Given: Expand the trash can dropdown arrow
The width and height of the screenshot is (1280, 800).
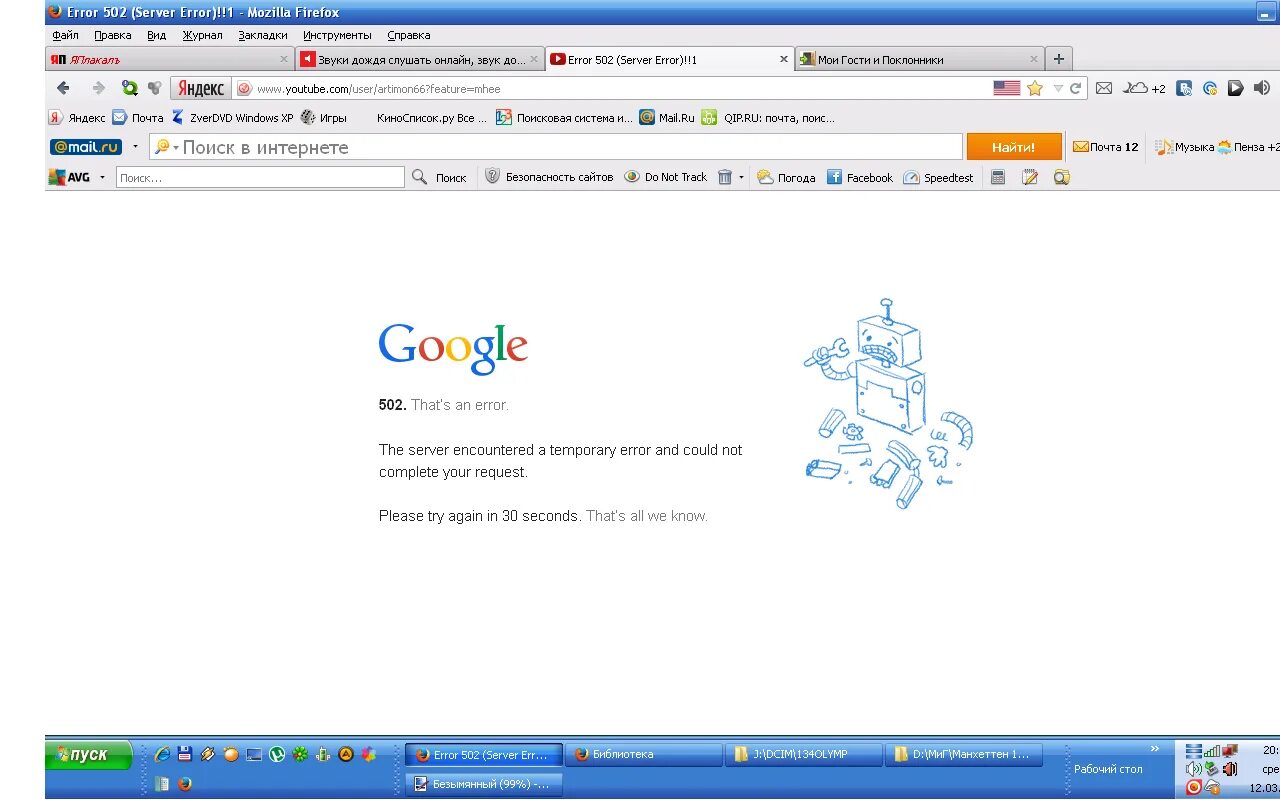Looking at the screenshot, I should [x=741, y=177].
